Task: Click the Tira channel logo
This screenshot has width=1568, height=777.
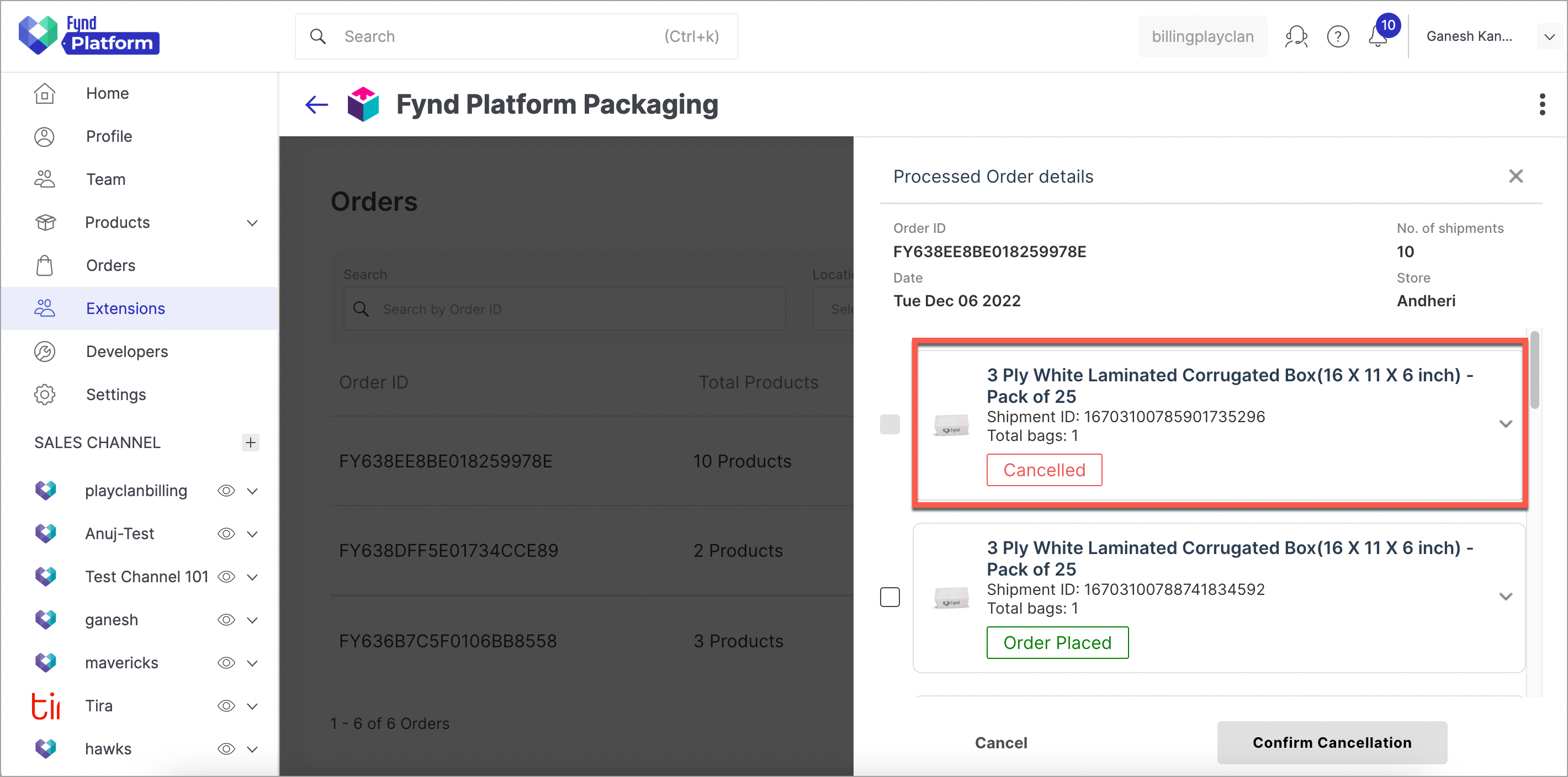Action: [x=46, y=706]
